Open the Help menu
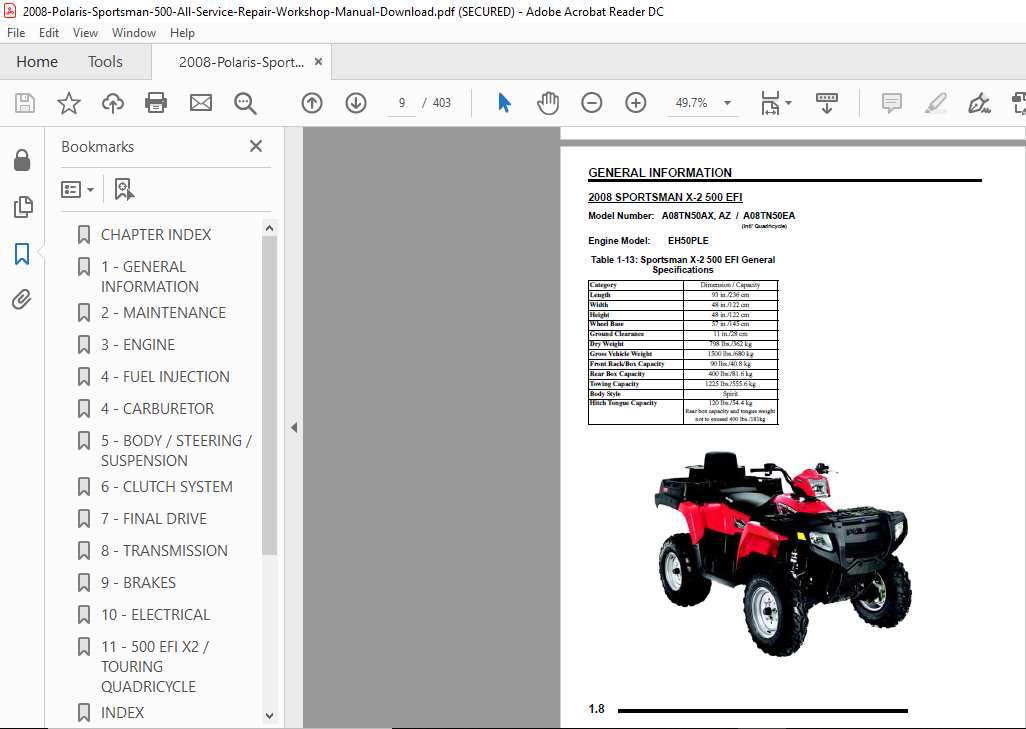This screenshot has height=729, width=1026. tap(182, 33)
